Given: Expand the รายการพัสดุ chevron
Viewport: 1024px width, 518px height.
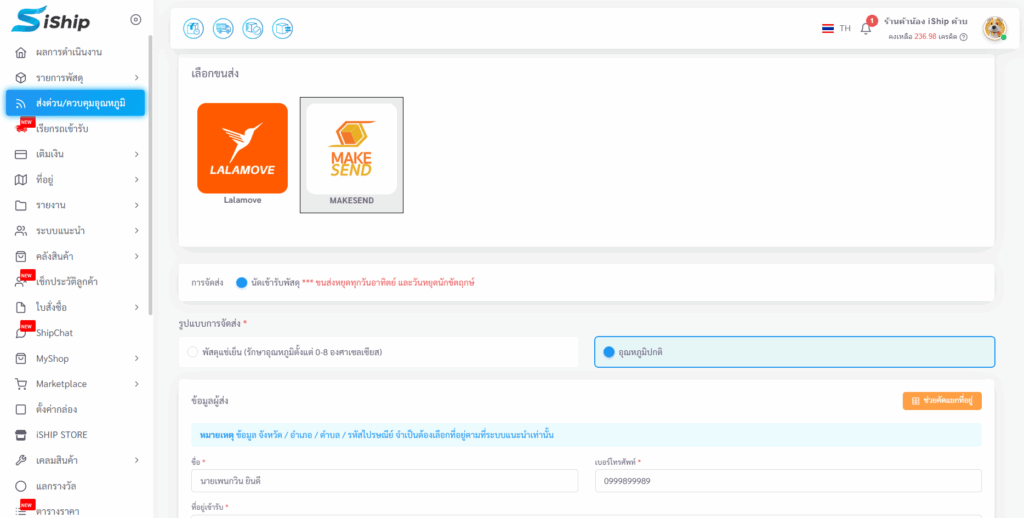Looking at the screenshot, I should 136,78.
